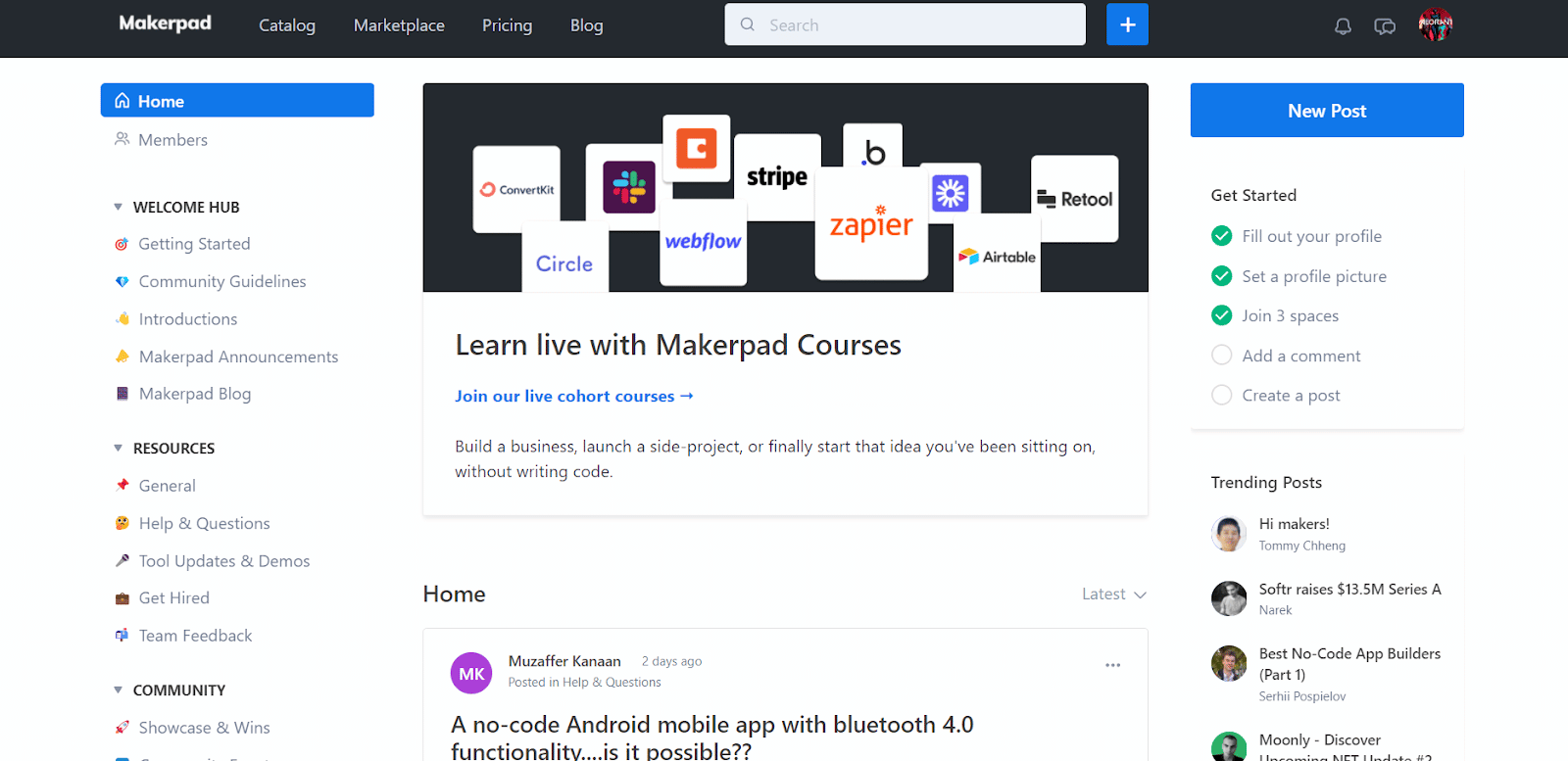Click Posted in Help & Questions link
The width and height of the screenshot is (1568, 761).
coord(584,683)
